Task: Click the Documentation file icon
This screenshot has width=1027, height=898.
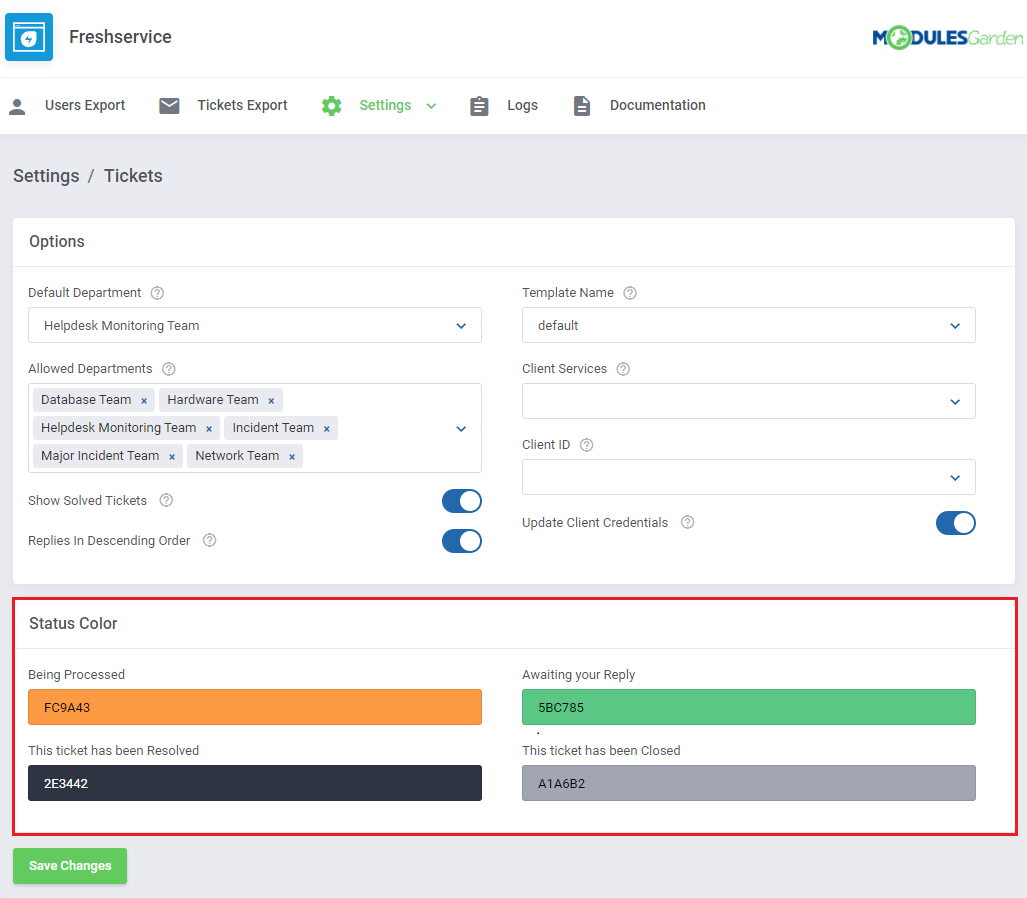Action: click(582, 106)
